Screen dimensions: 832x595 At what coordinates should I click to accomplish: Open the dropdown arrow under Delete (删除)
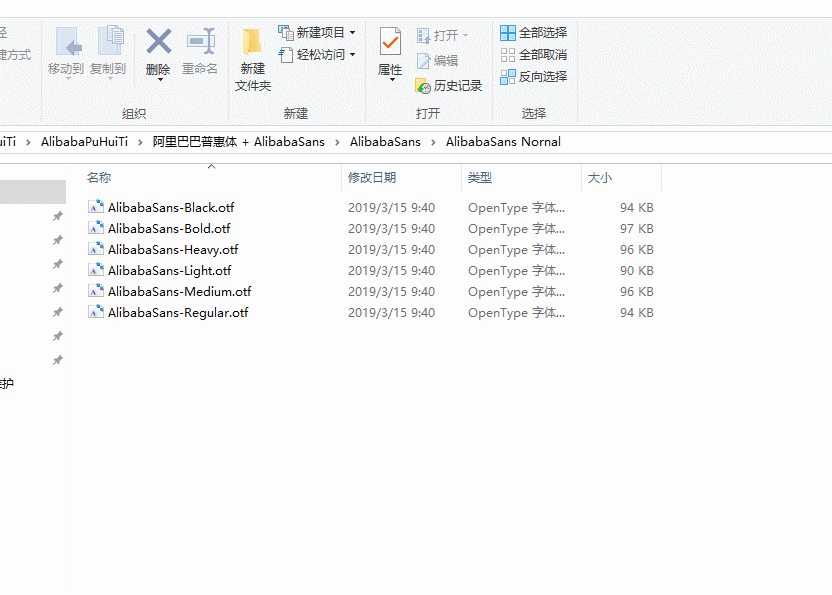click(160, 80)
